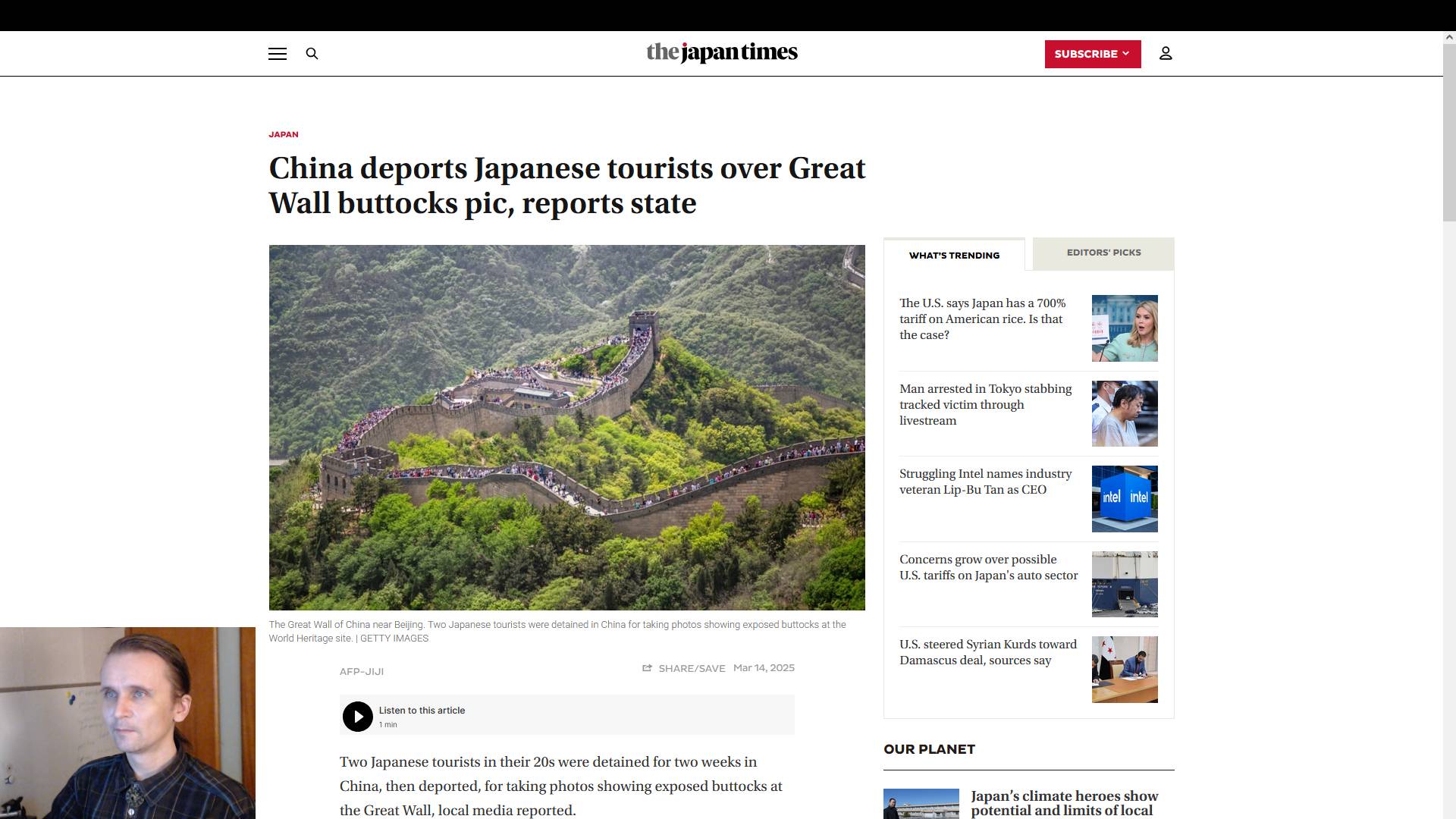Go to The Japan Times homepage logo
The width and height of the screenshot is (1456, 819).
coord(721,52)
